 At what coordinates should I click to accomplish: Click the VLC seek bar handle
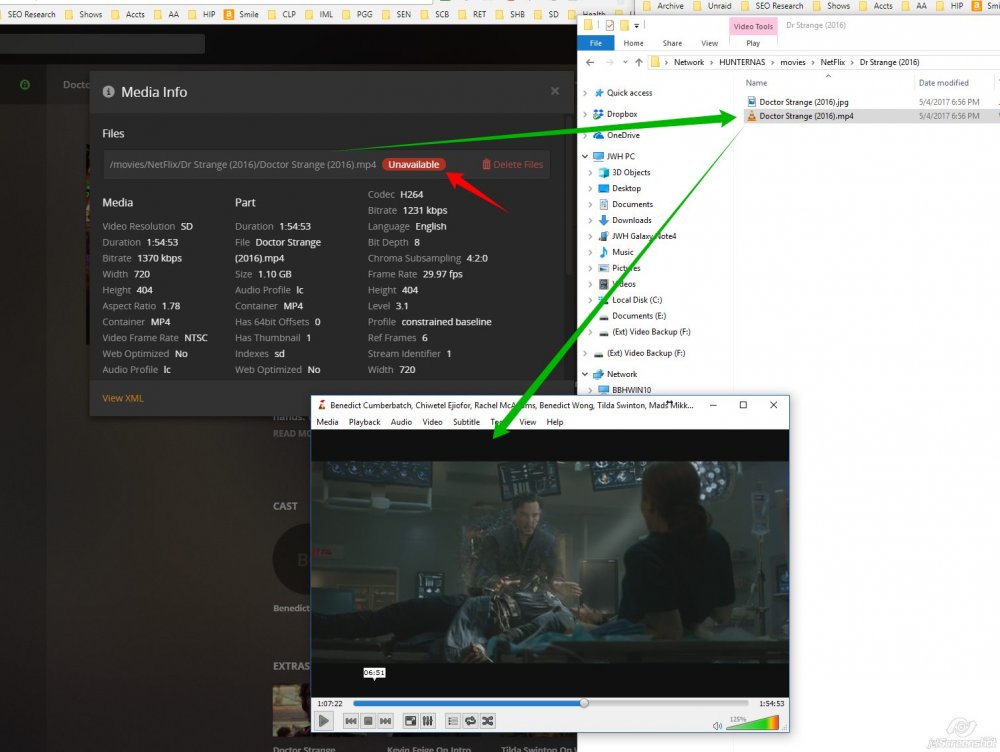tap(584, 703)
